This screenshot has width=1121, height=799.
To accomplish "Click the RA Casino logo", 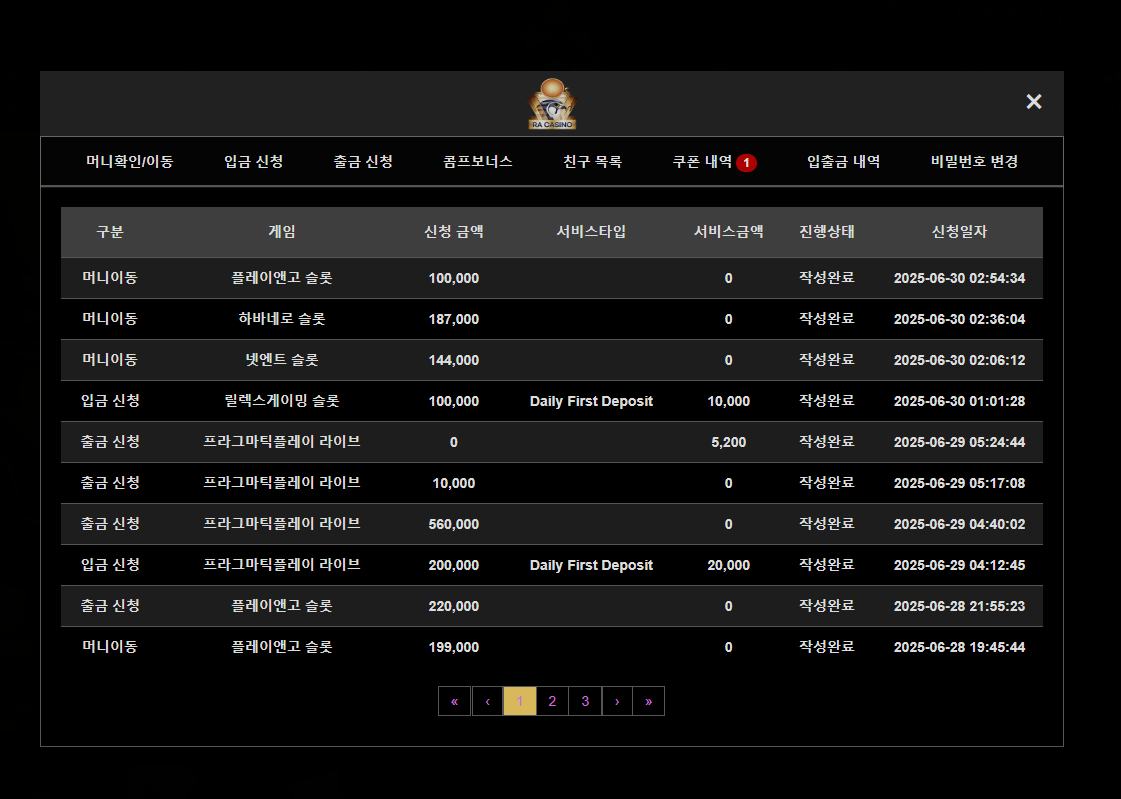I will tap(552, 104).
